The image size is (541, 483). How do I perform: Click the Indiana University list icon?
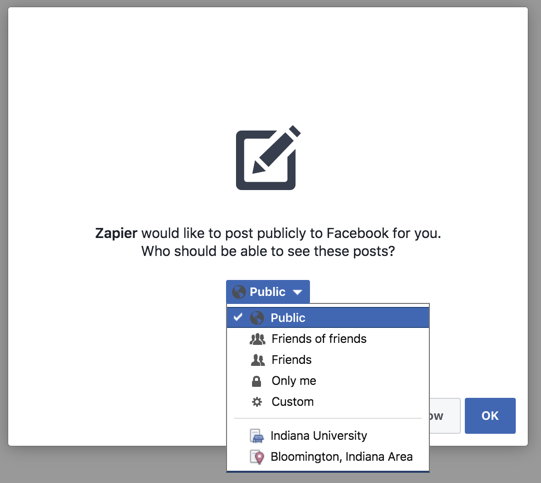coord(256,436)
